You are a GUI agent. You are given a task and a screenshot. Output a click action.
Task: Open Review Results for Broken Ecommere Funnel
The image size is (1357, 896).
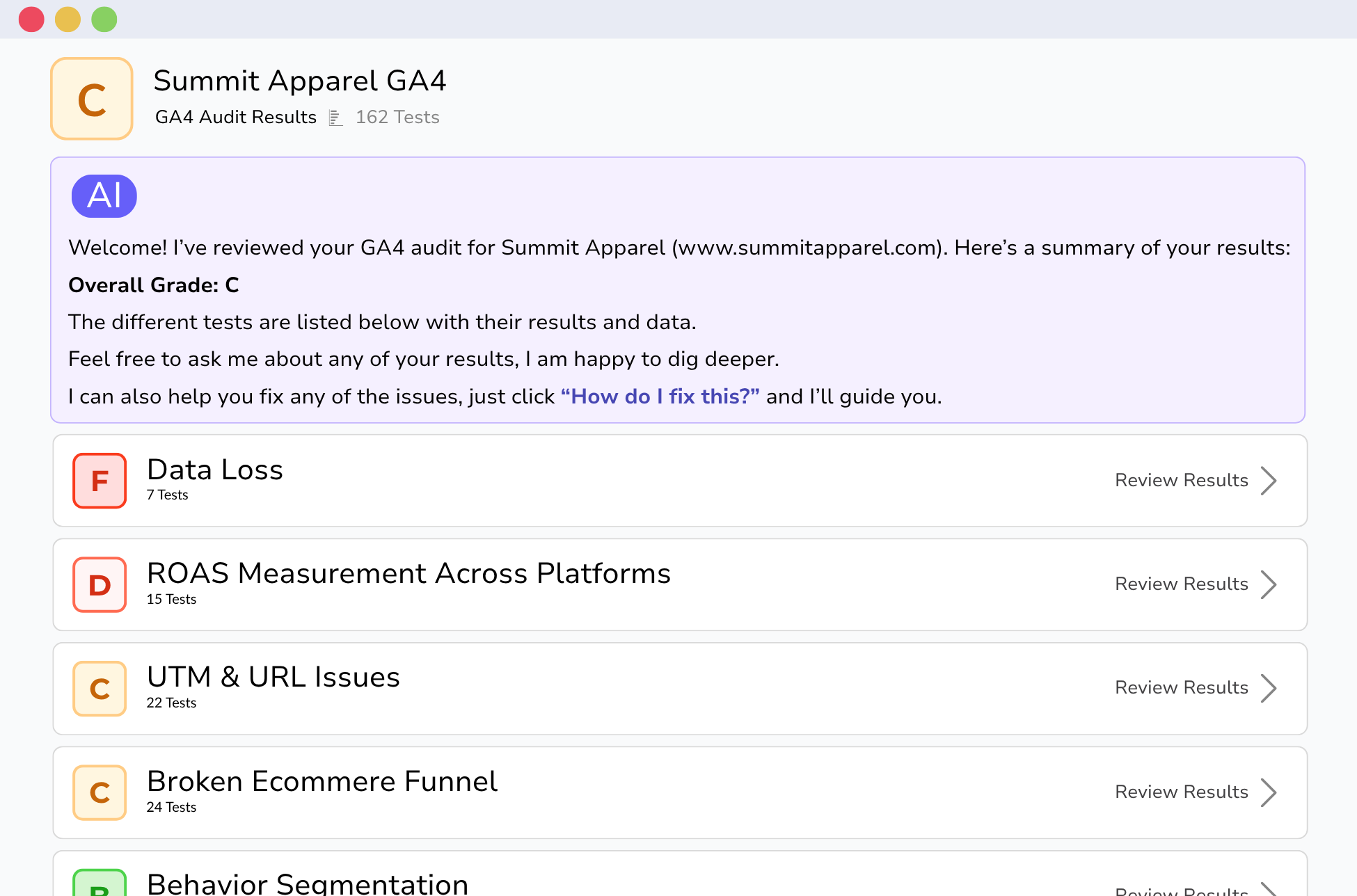(x=1182, y=792)
